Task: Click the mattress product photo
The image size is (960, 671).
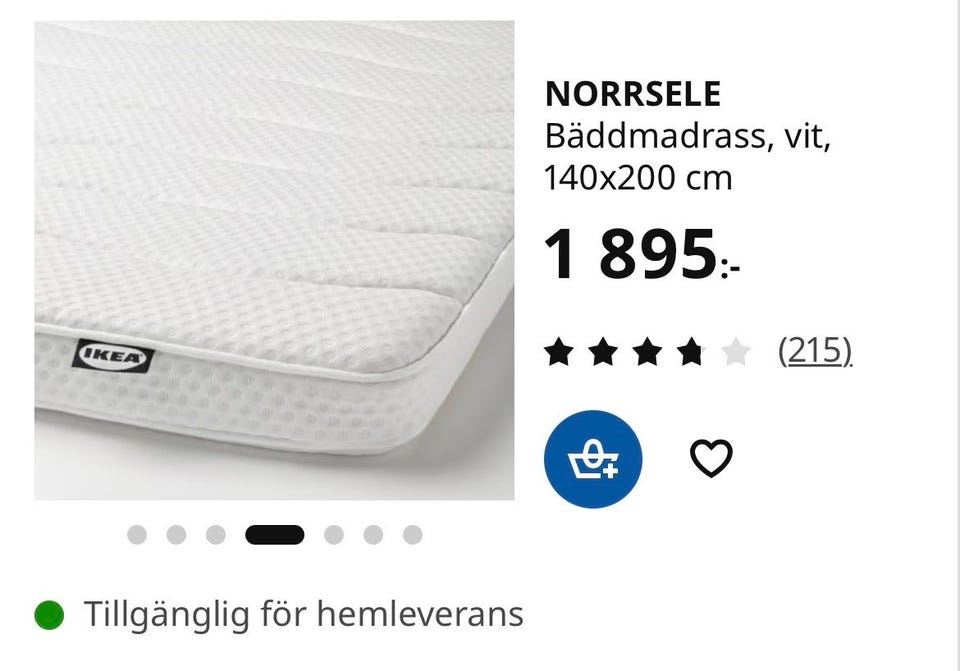Action: [274, 260]
